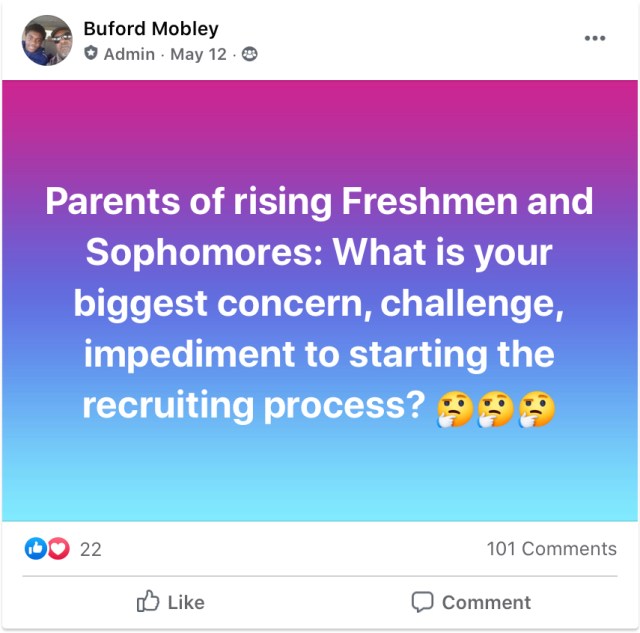Click the speech bubble icon beside Comment
Screen dimensions: 640x633
(x=422, y=602)
